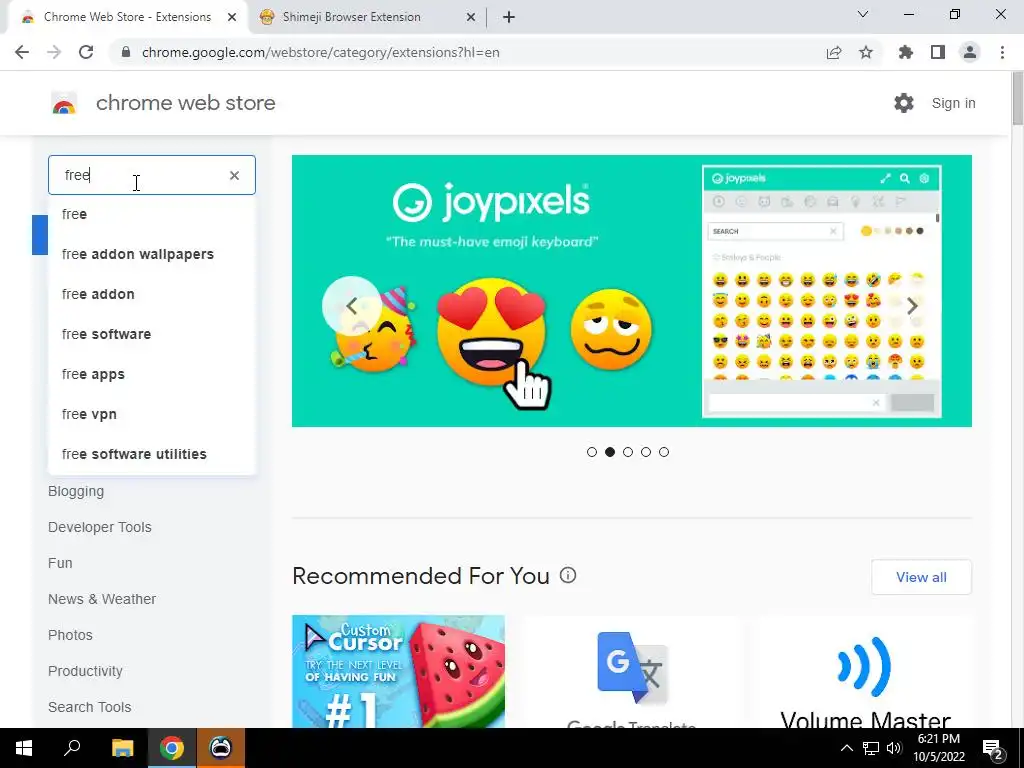This screenshot has height=768, width=1024.
Task: Clear the search box with X
Action: (x=234, y=175)
